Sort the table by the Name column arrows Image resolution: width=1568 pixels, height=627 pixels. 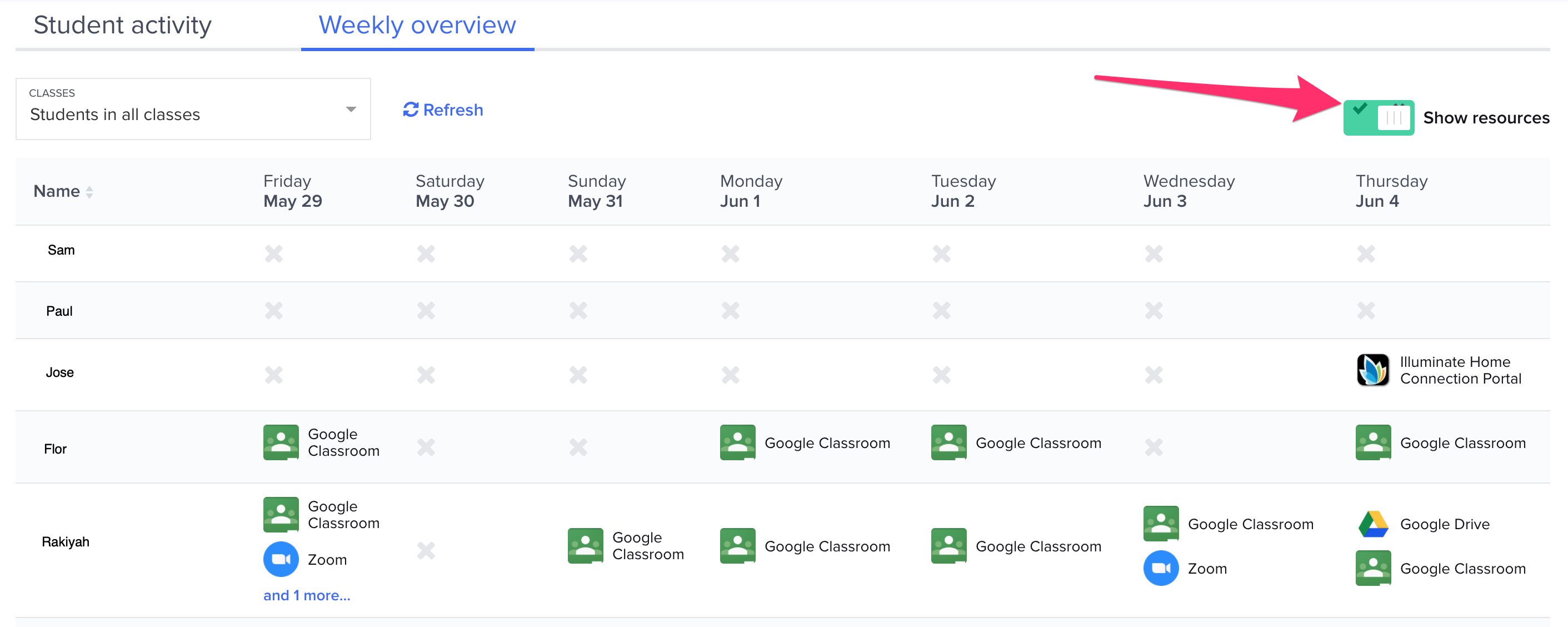(x=89, y=192)
